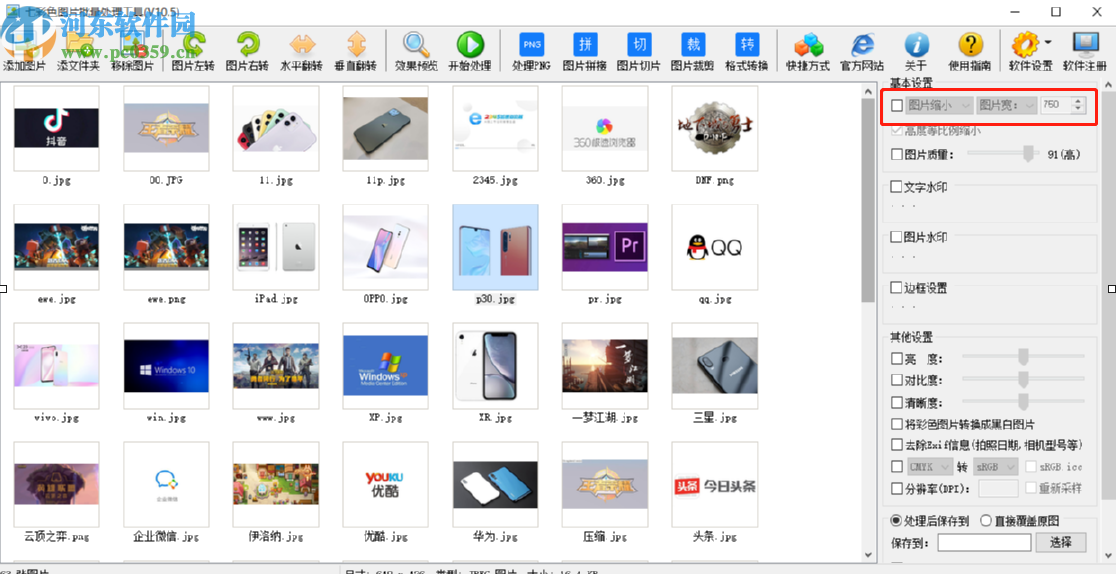Select the XP.jpg Windows thumbnail

(385, 366)
